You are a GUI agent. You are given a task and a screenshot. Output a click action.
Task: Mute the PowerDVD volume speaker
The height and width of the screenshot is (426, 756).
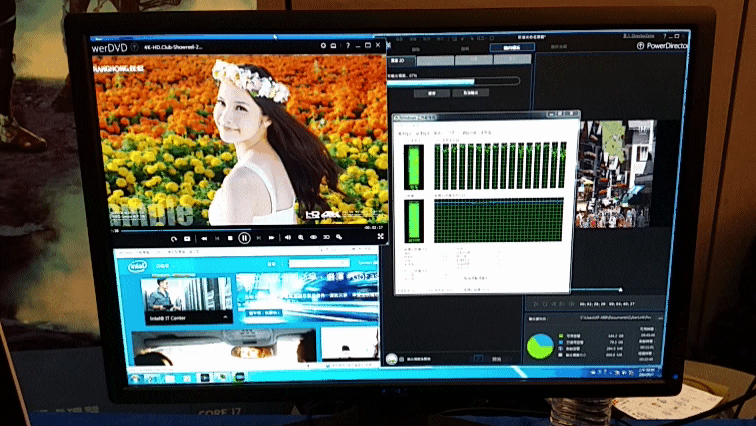pyautogui.click(x=287, y=237)
